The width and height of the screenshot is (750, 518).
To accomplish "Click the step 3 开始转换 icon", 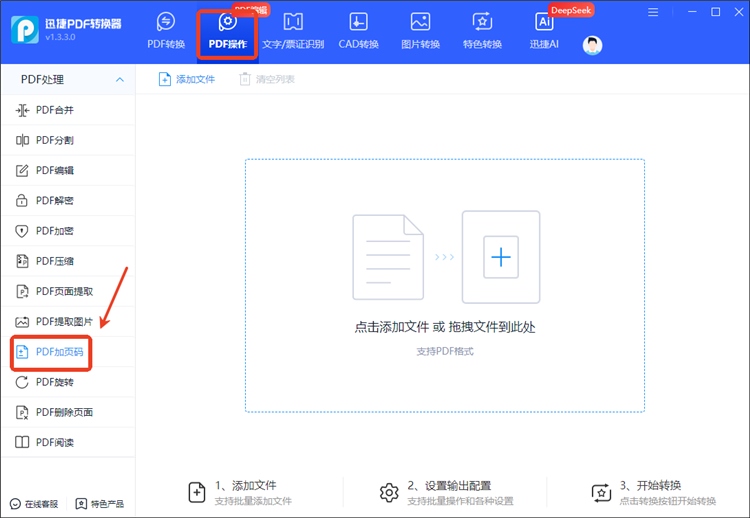I will 601,493.
